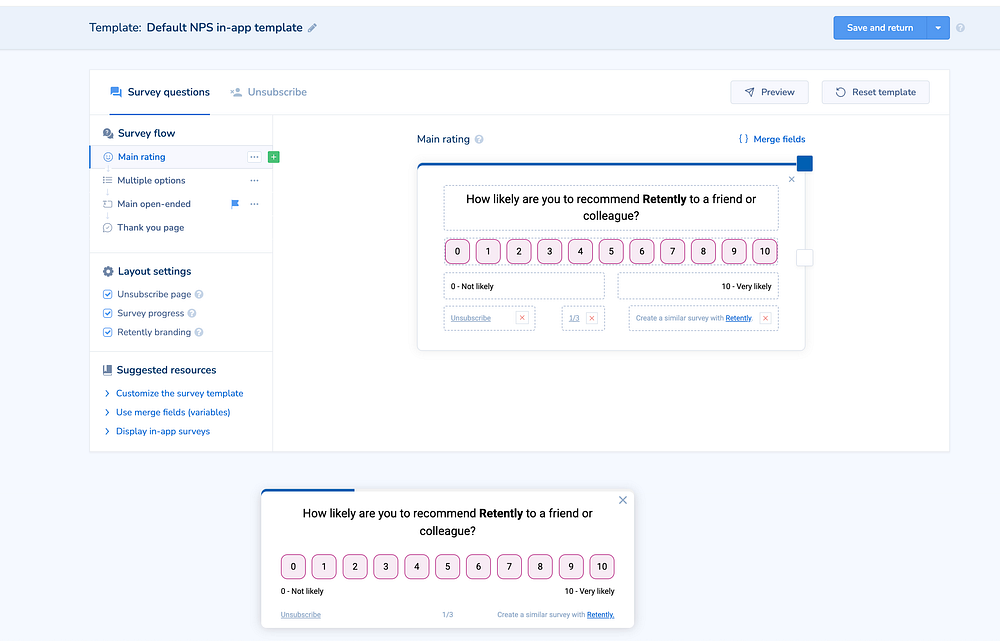Select Thank you page in survey flow

coord(151,228)
